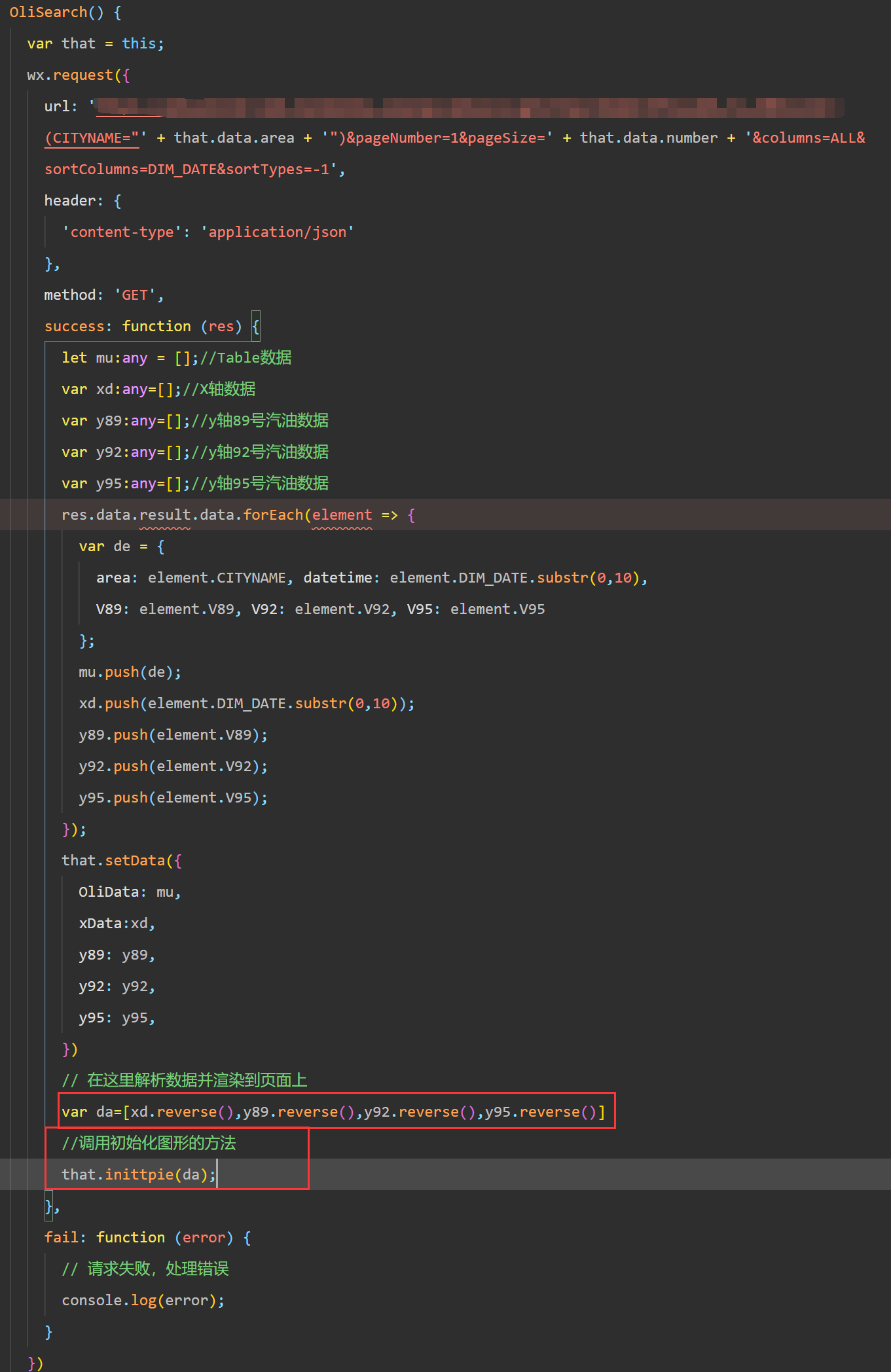Click 'content-type' string
The width and height of the screenshot is (891, 1372).
pos(122,232)
